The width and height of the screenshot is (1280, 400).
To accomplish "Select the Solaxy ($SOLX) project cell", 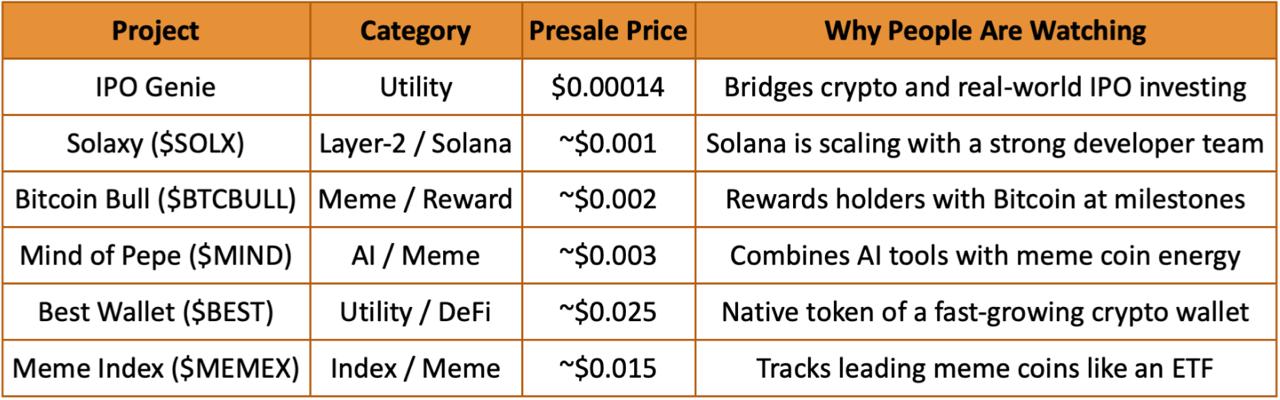I will pos(156,143).
